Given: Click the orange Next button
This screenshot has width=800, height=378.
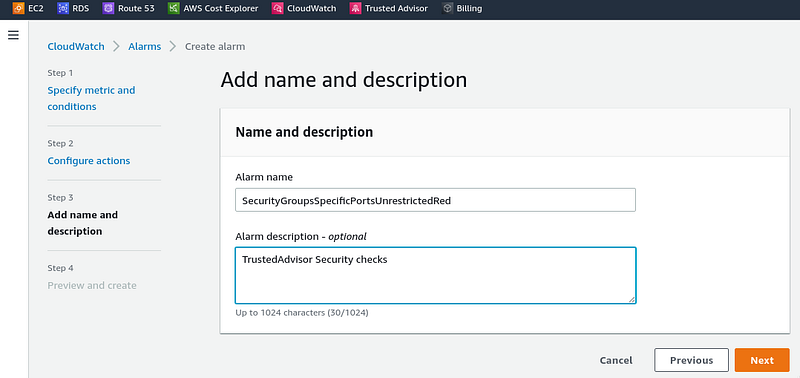Looking at the screenshot, I should click(762, 360).
